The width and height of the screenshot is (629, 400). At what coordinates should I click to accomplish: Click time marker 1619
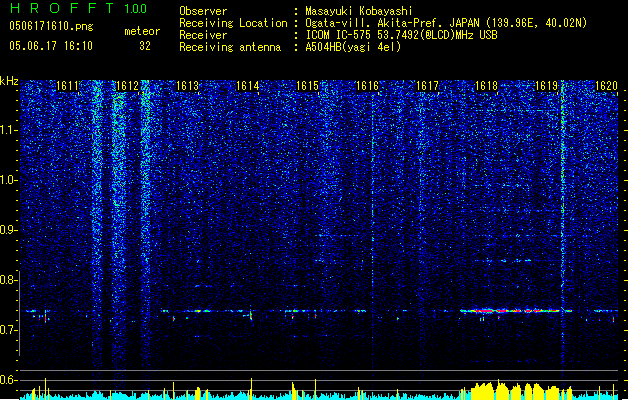(x=547, y=86)
